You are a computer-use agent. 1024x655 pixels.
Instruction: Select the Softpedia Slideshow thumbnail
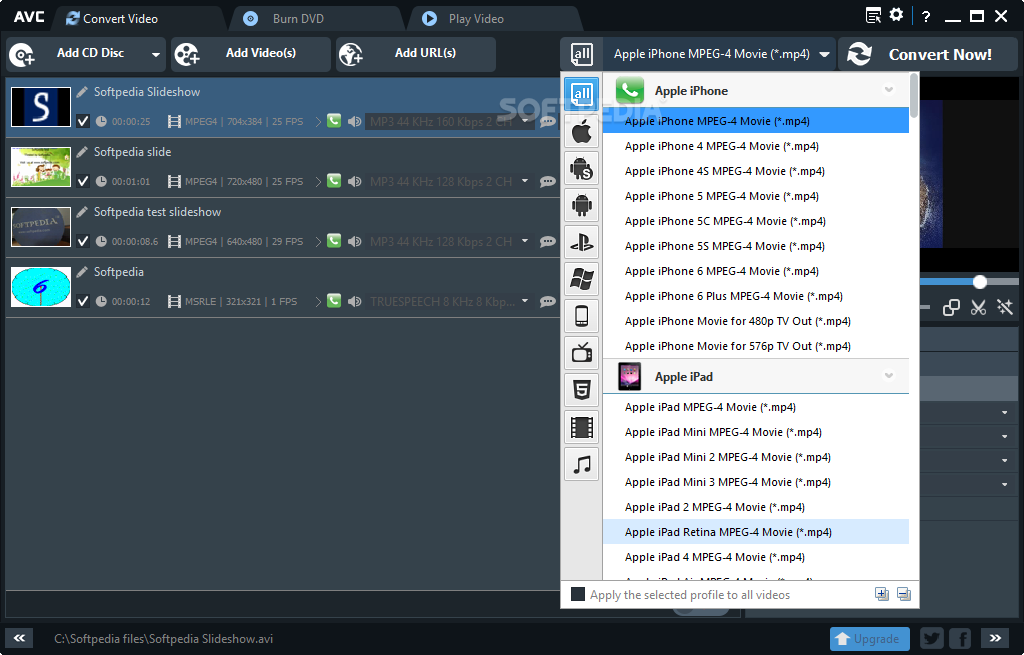click(x=41, y=107)
